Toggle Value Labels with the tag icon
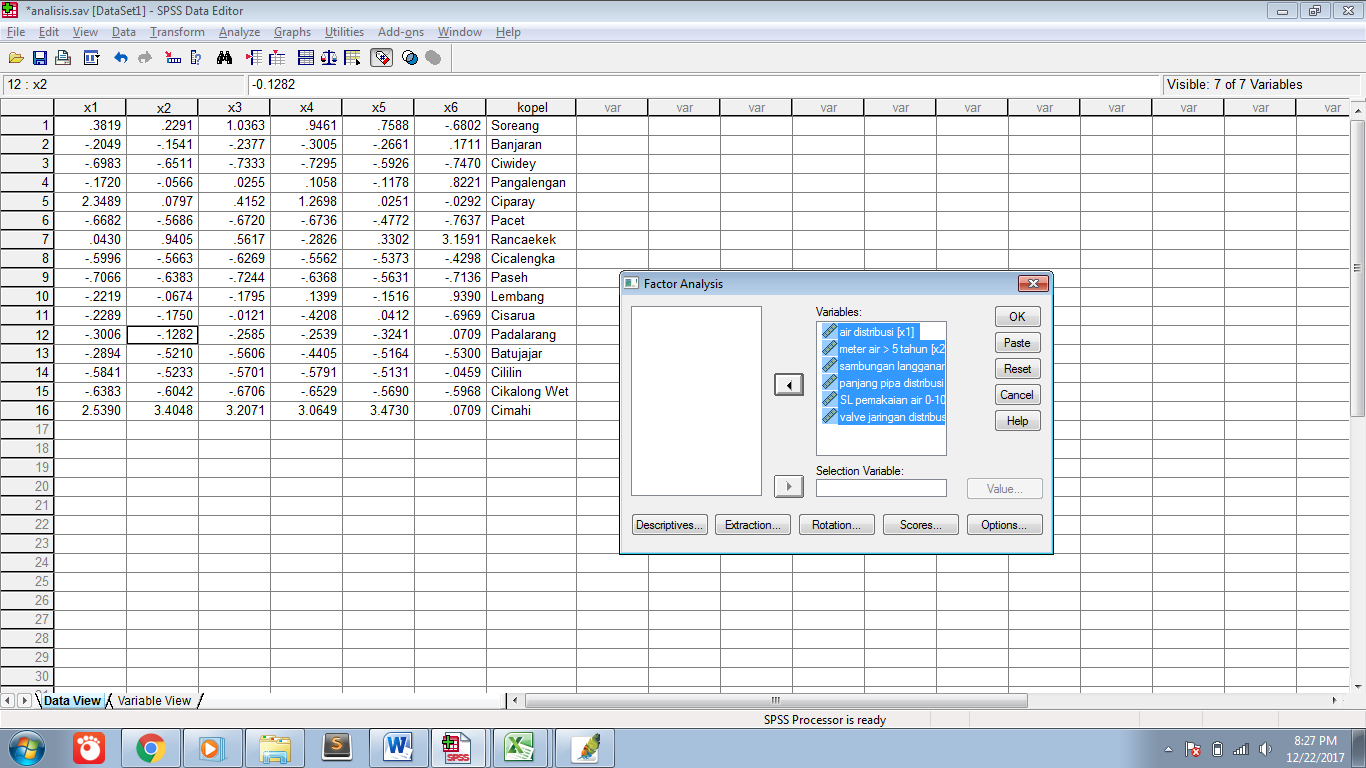 pos(381,57)
